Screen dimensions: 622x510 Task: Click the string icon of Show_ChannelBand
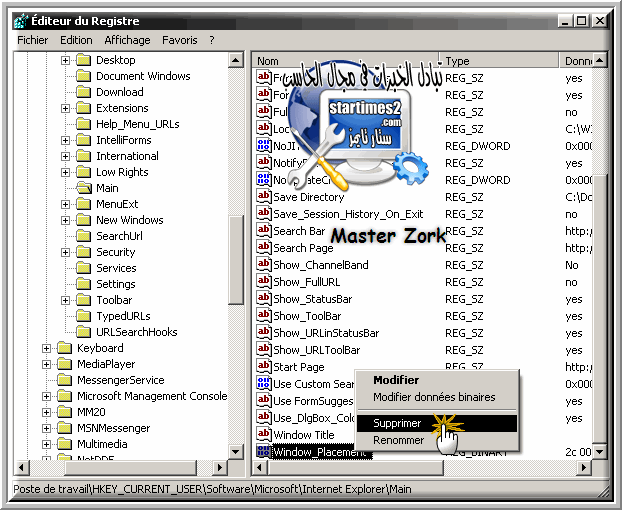tap(264, 265)
